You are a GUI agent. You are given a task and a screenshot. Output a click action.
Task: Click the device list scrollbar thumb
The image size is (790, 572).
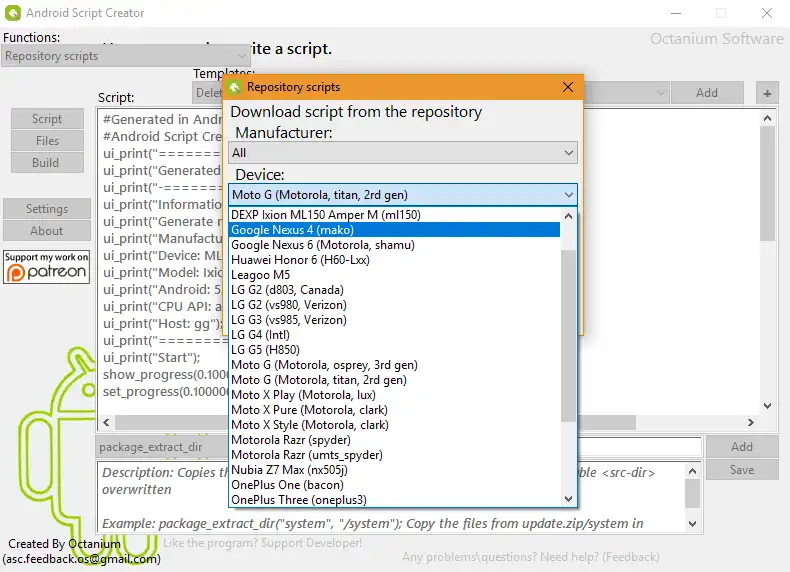[568, 336]
